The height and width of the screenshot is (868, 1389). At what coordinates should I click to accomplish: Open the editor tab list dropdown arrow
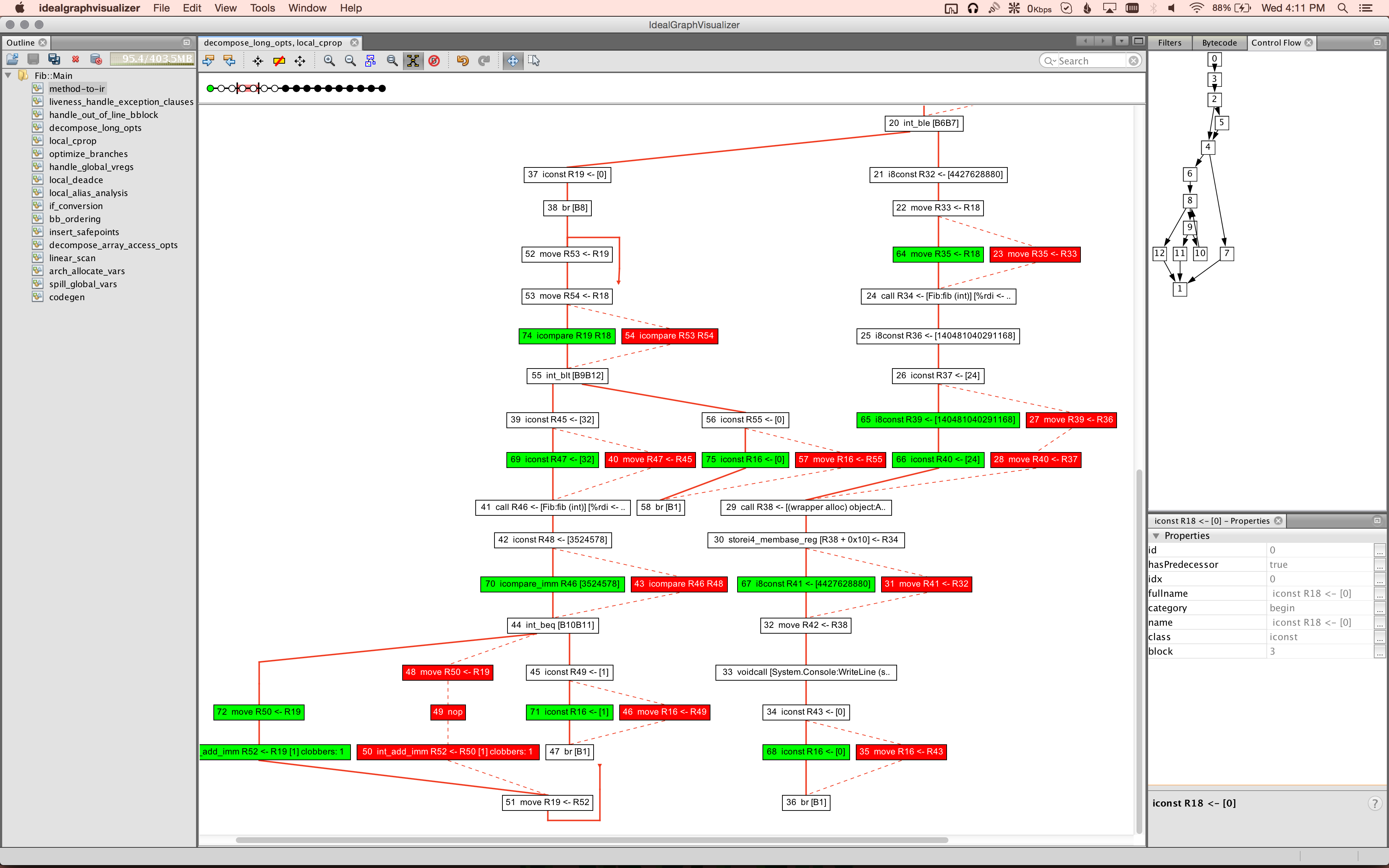1121,41
